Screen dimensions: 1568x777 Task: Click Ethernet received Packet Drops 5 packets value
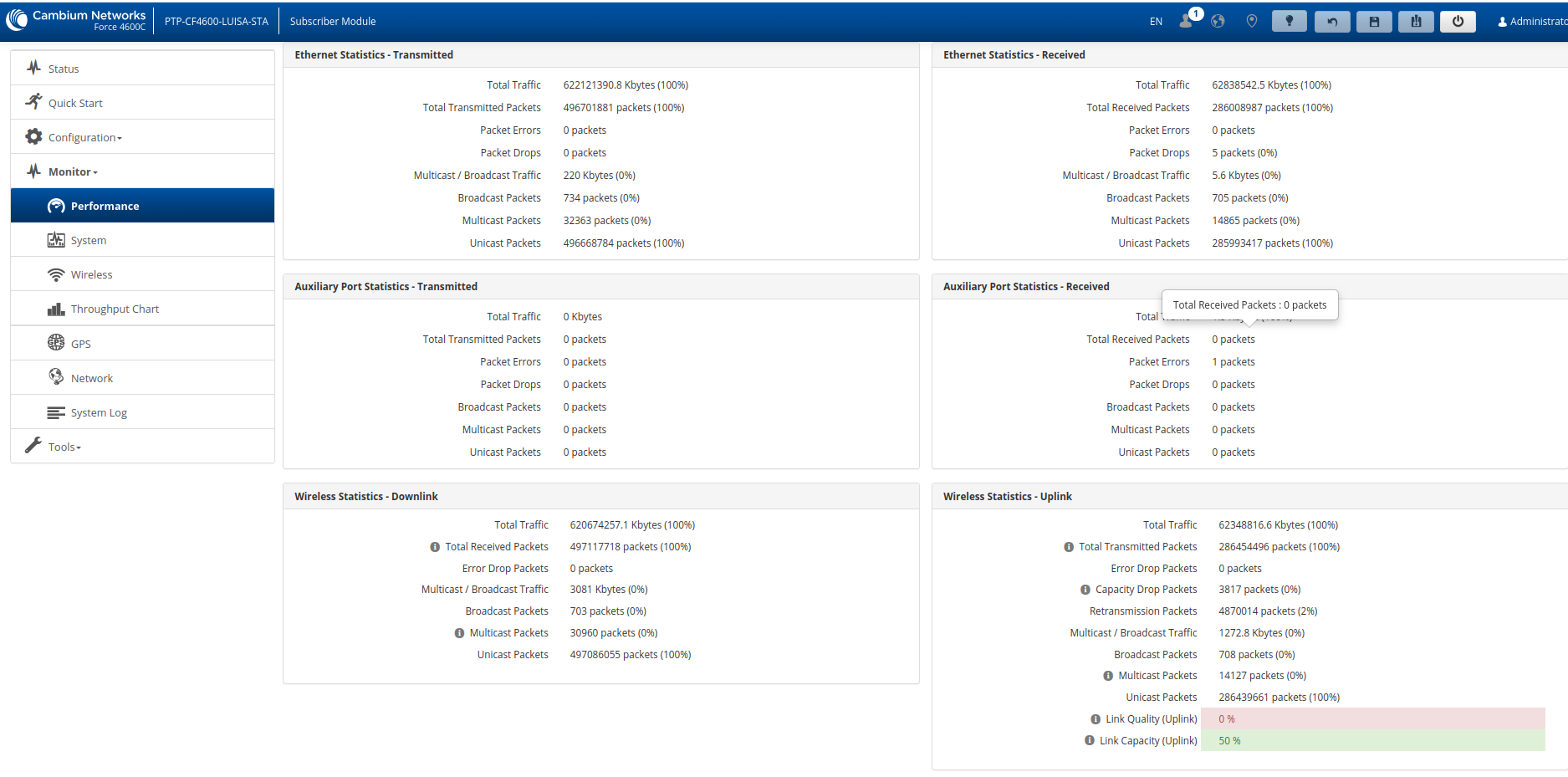1244,153
